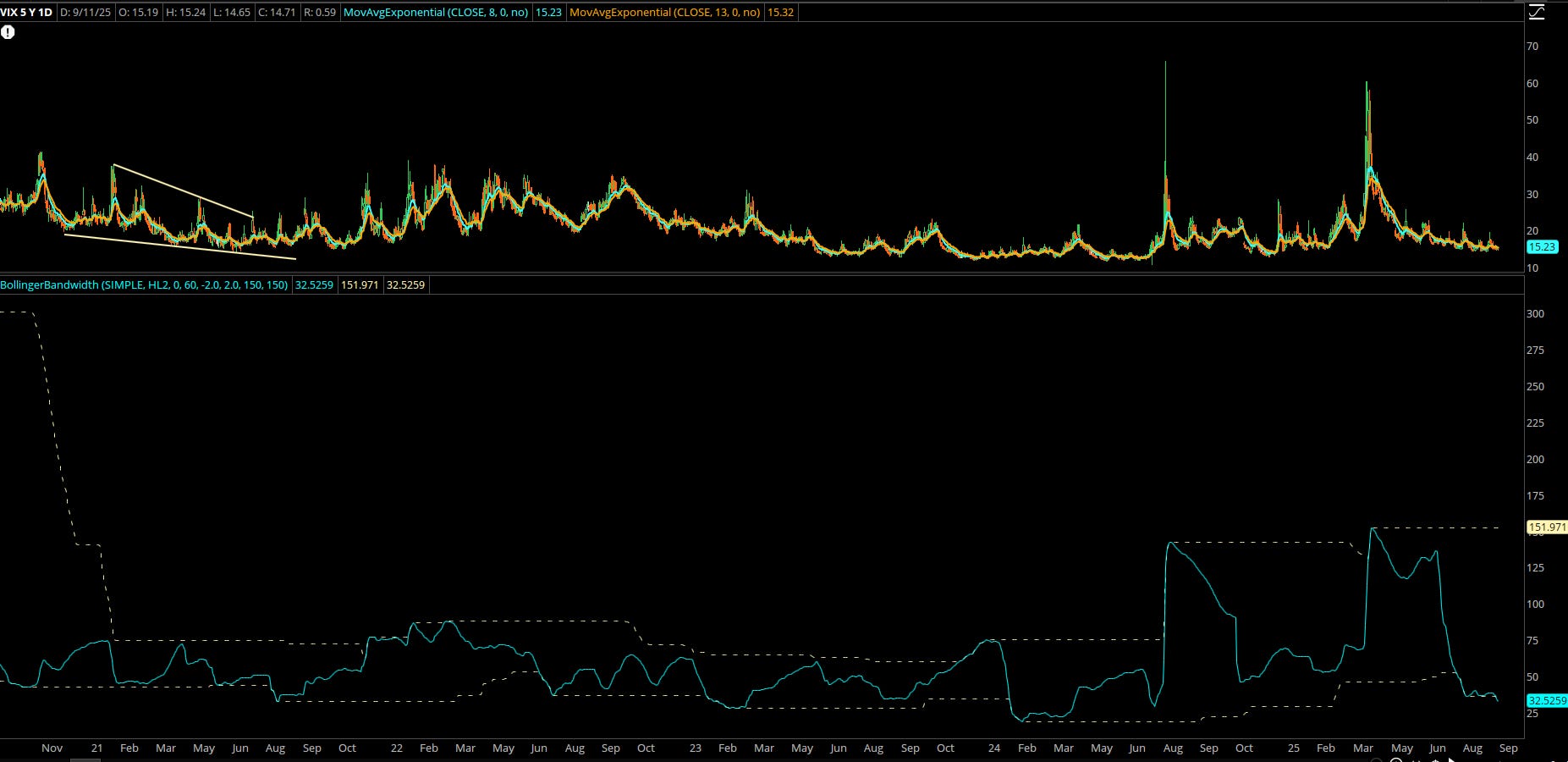This screenshot has height=762, width=1568.
Task: Click the 70 label on the price axis
Action: (1532, 47)
